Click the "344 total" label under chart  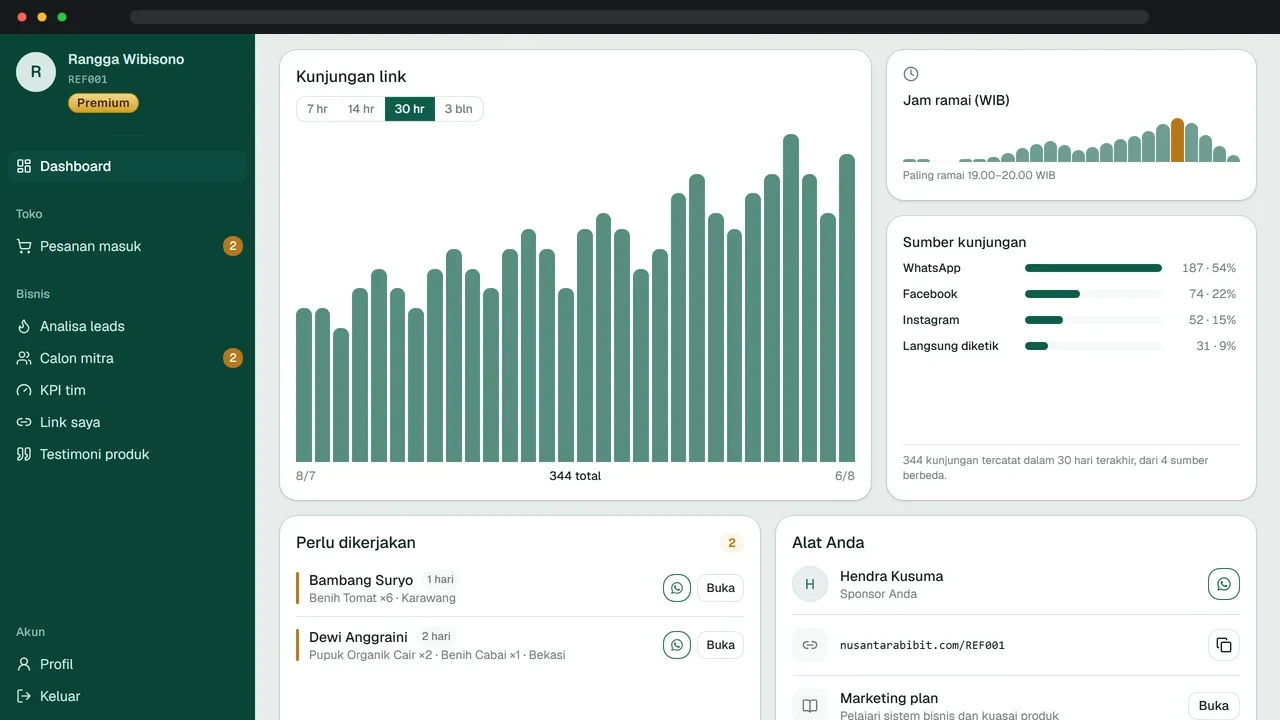pos(575,476)
